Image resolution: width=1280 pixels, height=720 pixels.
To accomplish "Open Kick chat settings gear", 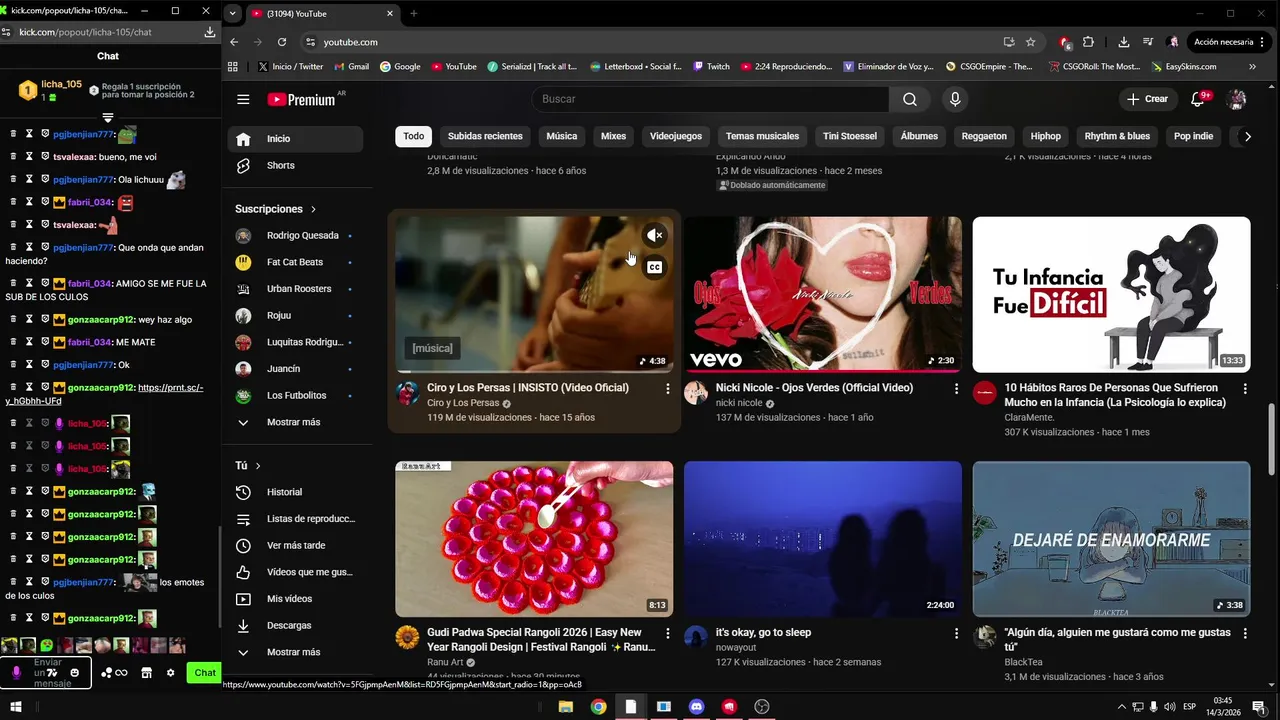I will click(171, 673).
